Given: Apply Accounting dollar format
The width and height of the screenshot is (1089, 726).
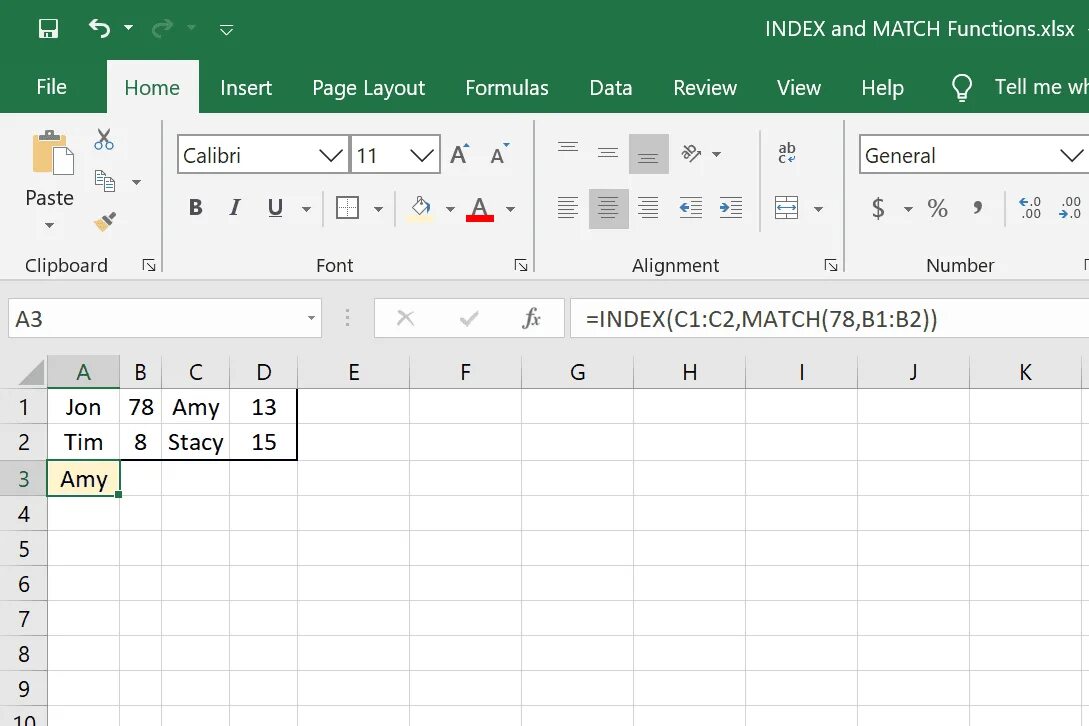Looking at the screenshot, I should (x=879, y=208).
